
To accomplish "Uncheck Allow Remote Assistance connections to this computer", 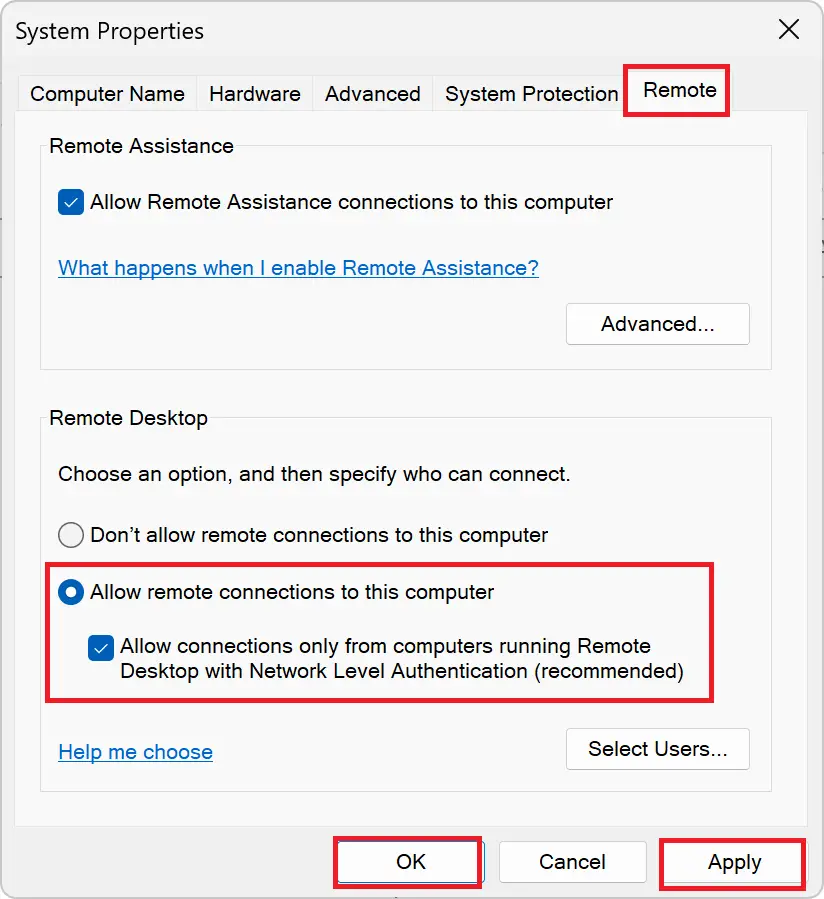I will [70, 202].
